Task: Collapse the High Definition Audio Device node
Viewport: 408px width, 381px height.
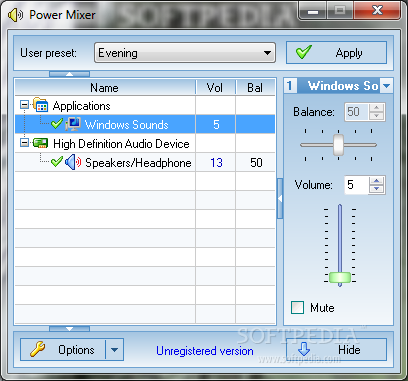Action: [x=24, y=143]
